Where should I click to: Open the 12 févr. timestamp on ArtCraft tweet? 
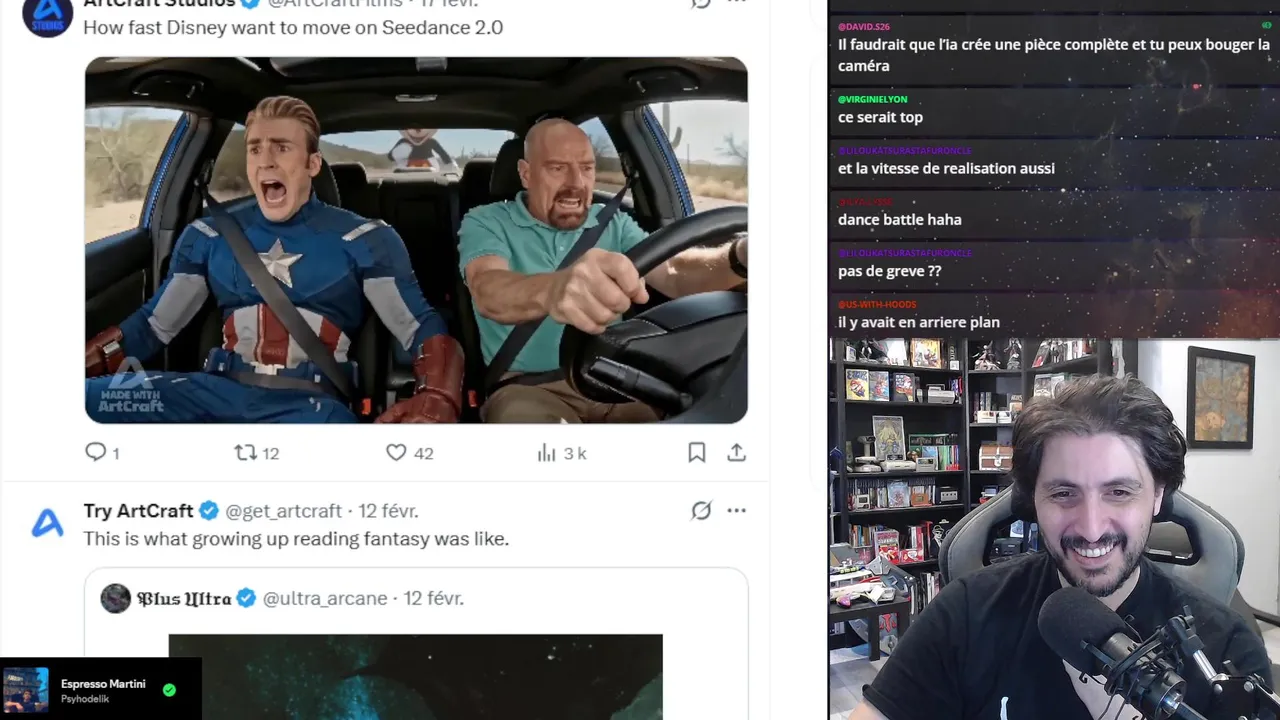pyautogui.click(x=388, y=511)
